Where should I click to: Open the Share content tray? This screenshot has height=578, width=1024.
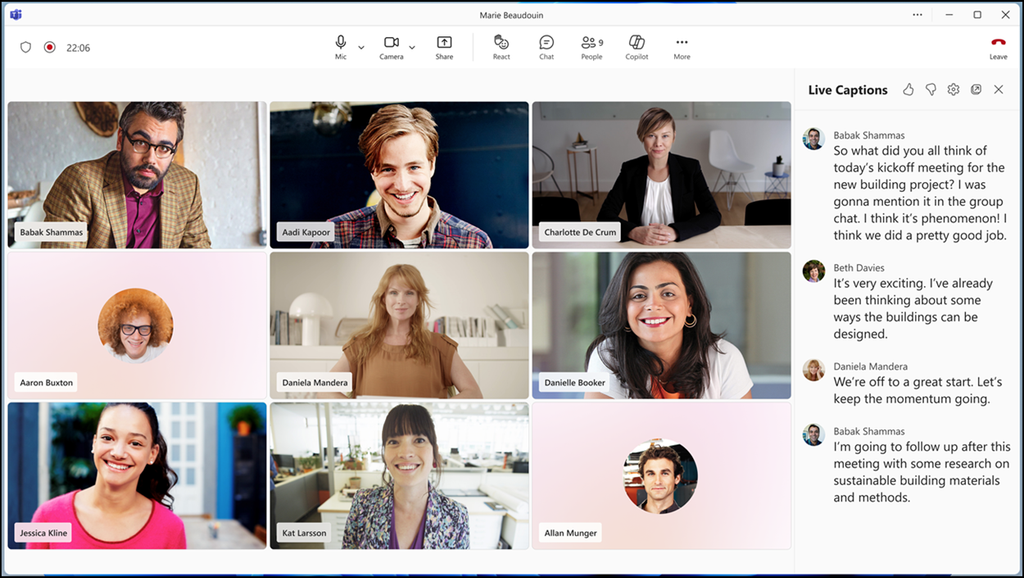444,47
